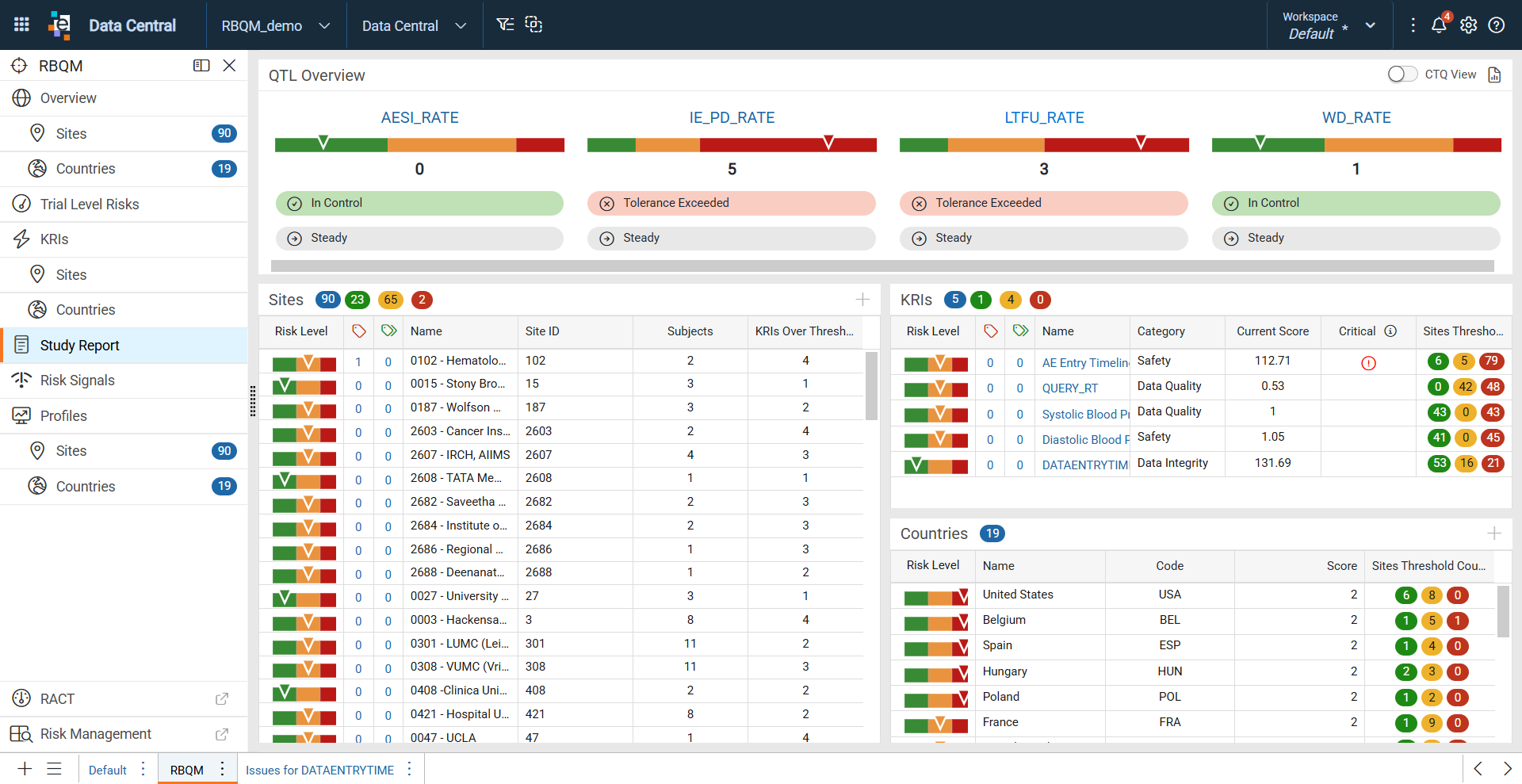Open RACT external link icon
The image size is (1522, 784).
pos(222,699)
